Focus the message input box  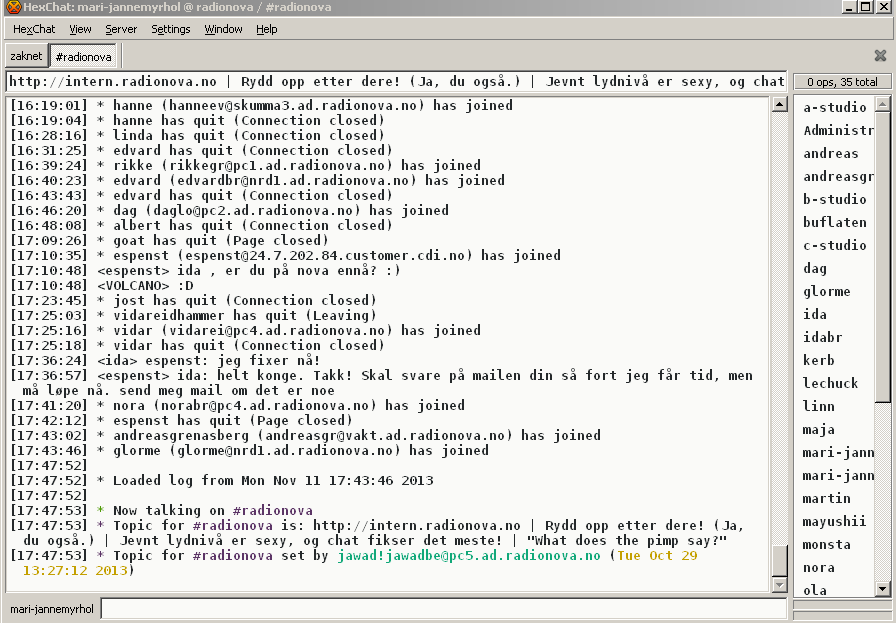coord(444,609)
